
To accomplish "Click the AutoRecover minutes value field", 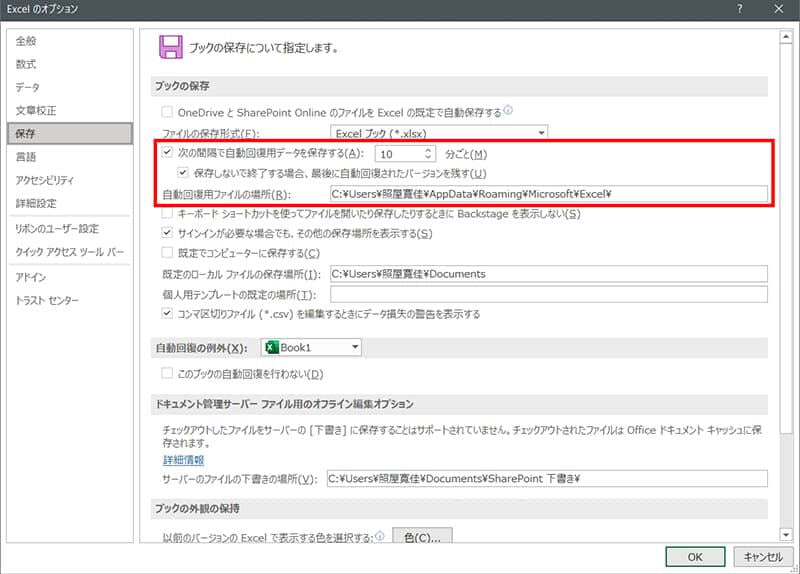I will point(399,154).
